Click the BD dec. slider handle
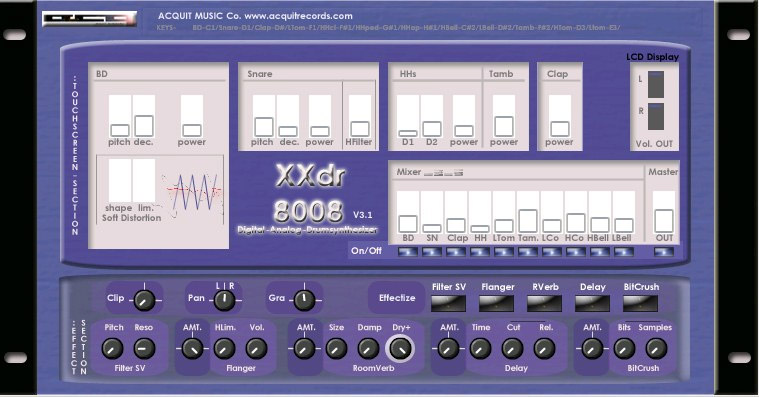 [x=144, y=126]
